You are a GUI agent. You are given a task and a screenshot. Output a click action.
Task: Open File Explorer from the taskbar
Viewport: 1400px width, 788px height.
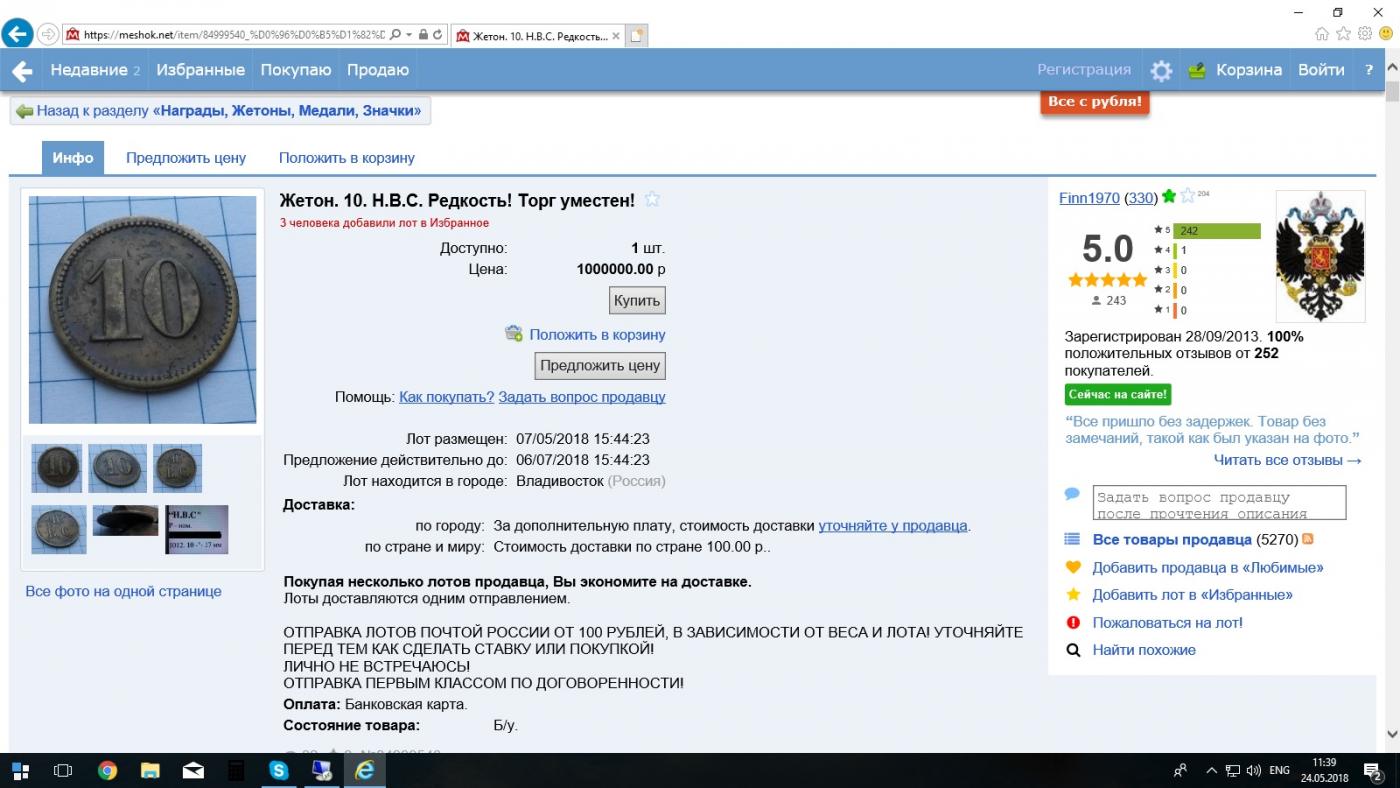[150, 770]
